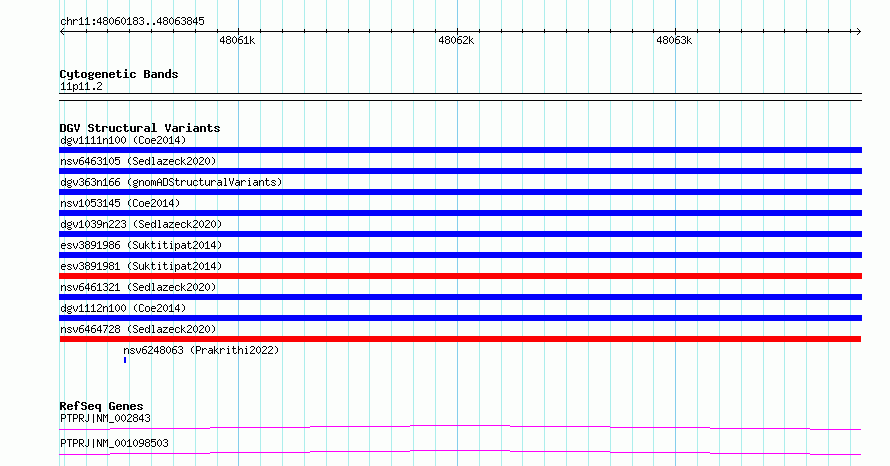Viewport: 890px width, 466px height.
Task: Select the blue bar under nsv6461321
Action: [x=460, y=297]
